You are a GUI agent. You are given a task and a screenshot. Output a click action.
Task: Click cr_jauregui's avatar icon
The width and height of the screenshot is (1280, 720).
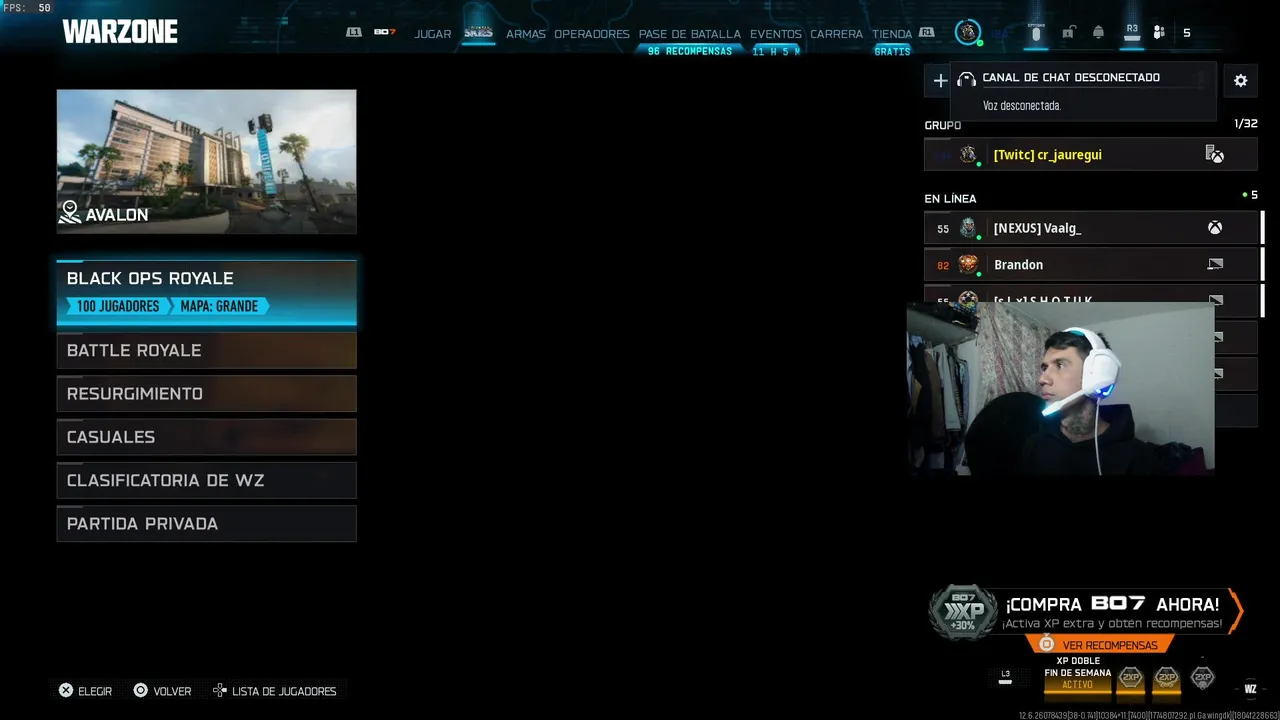click(x=968, y=155)
